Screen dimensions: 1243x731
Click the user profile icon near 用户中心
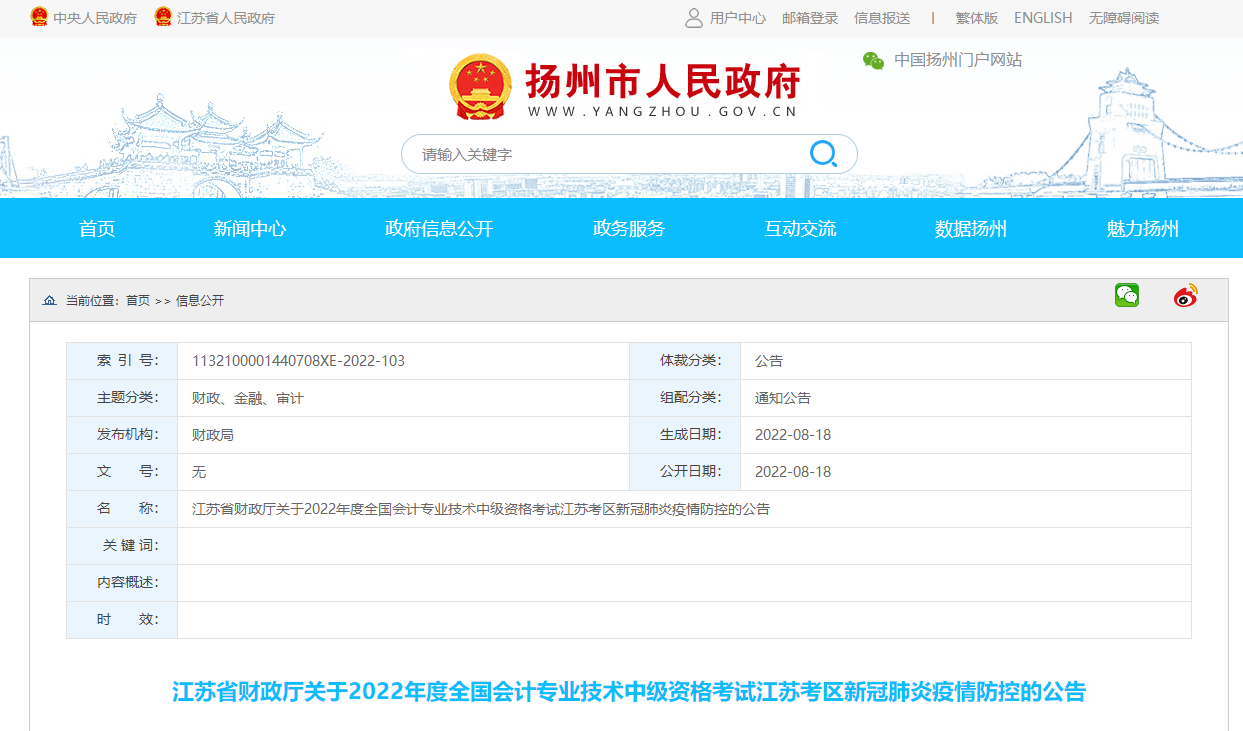(693, 17)
